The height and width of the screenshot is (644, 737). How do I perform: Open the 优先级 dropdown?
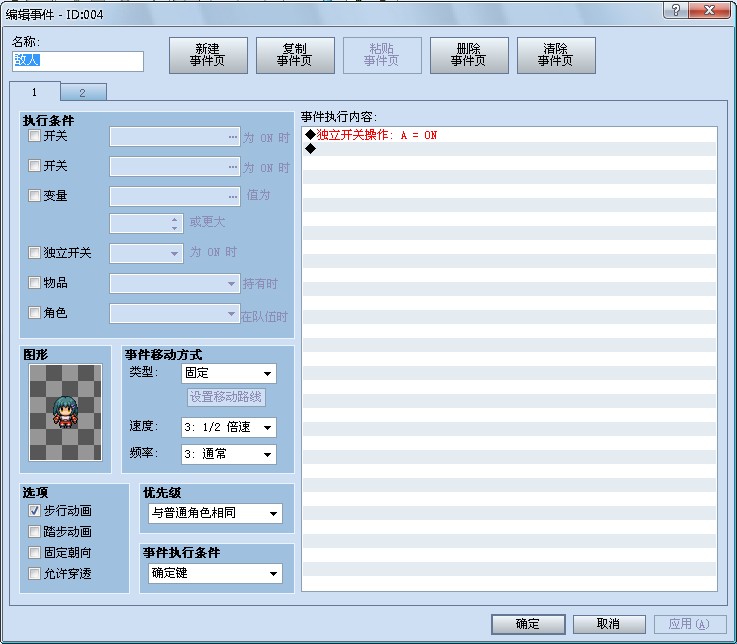point(216,513)
